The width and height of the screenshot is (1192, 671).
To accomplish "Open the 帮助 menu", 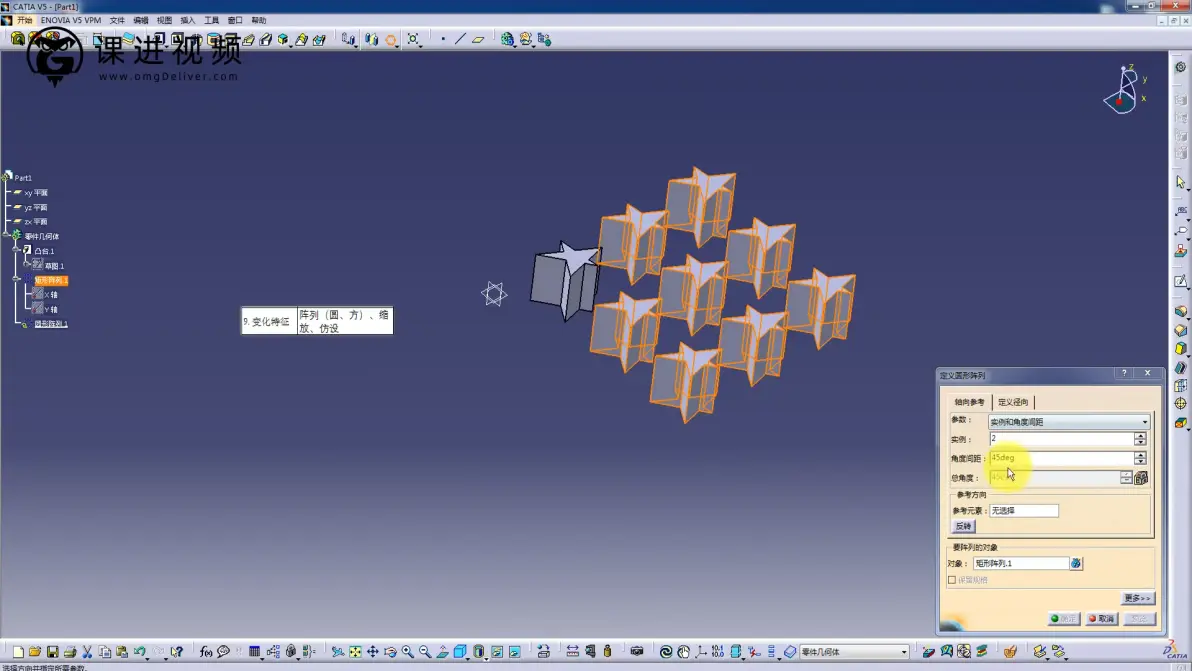I will pos(258,21).
